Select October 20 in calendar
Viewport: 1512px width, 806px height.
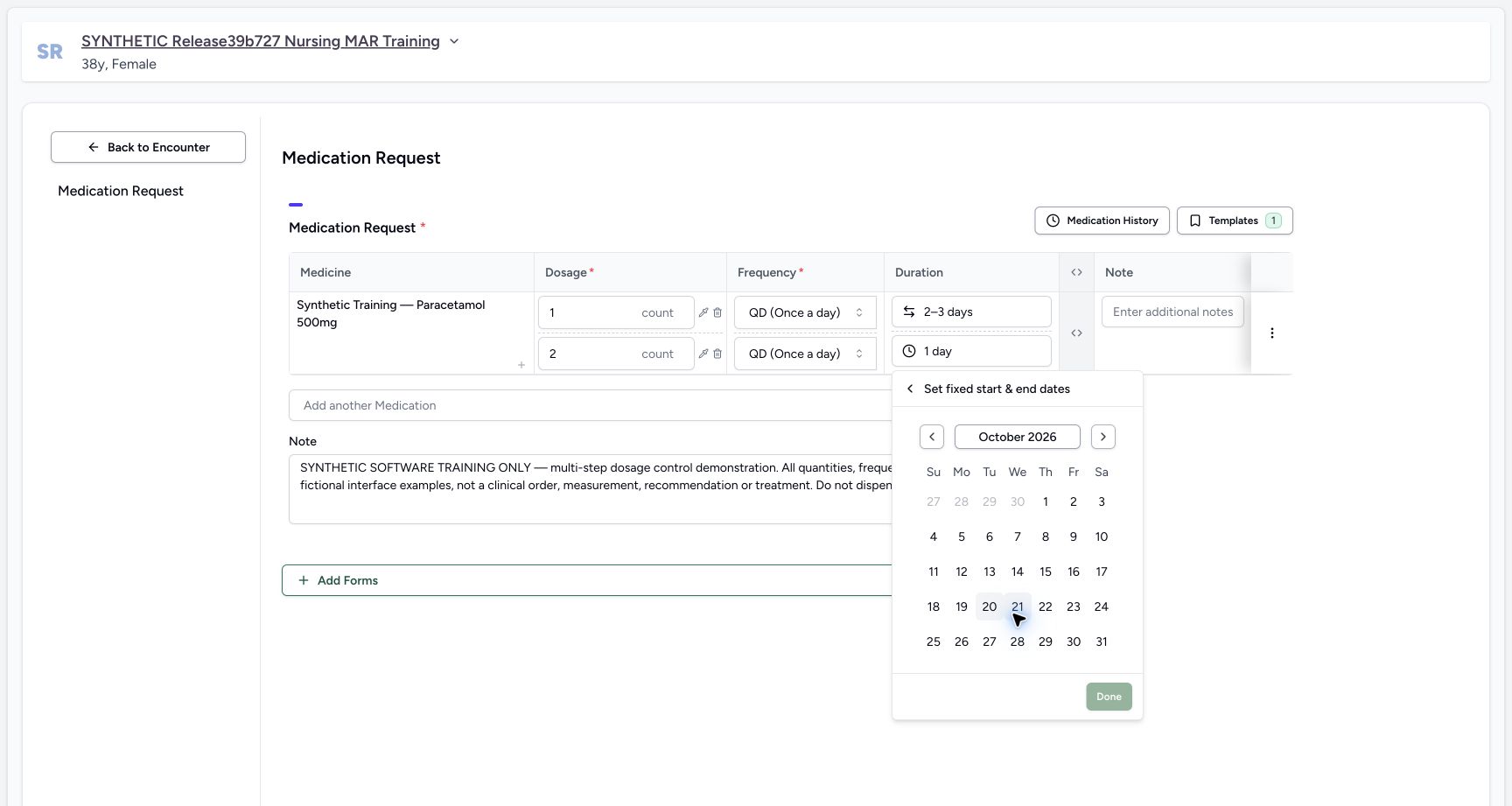coord(990,606)
